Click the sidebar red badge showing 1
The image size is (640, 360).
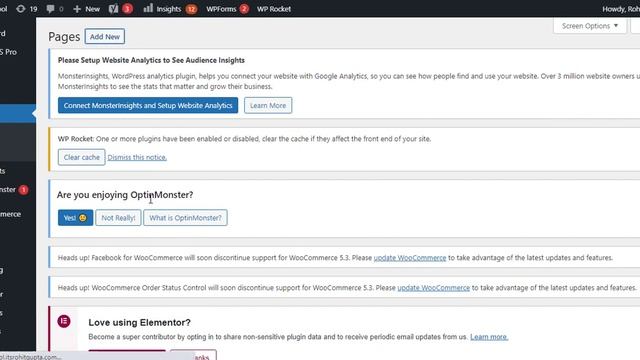tap(24, 189)
